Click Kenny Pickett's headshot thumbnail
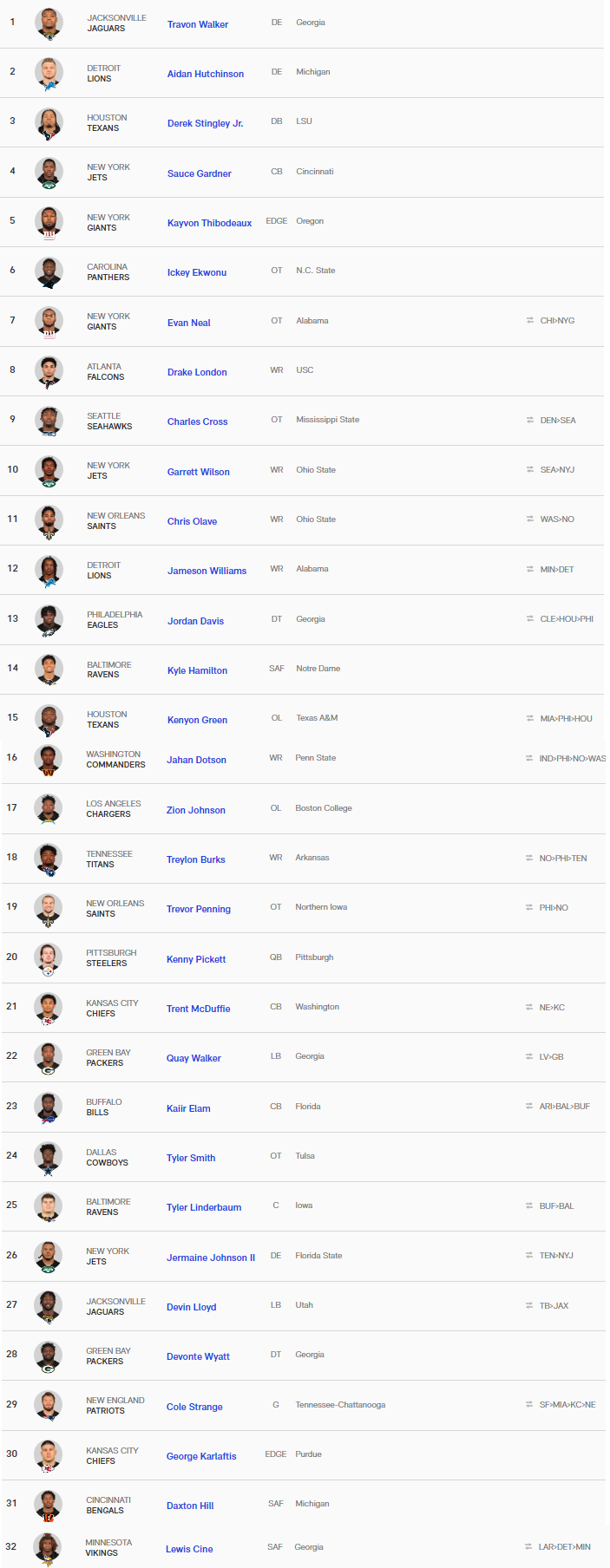Screen dimensions: 610x1568 point(49,958)
